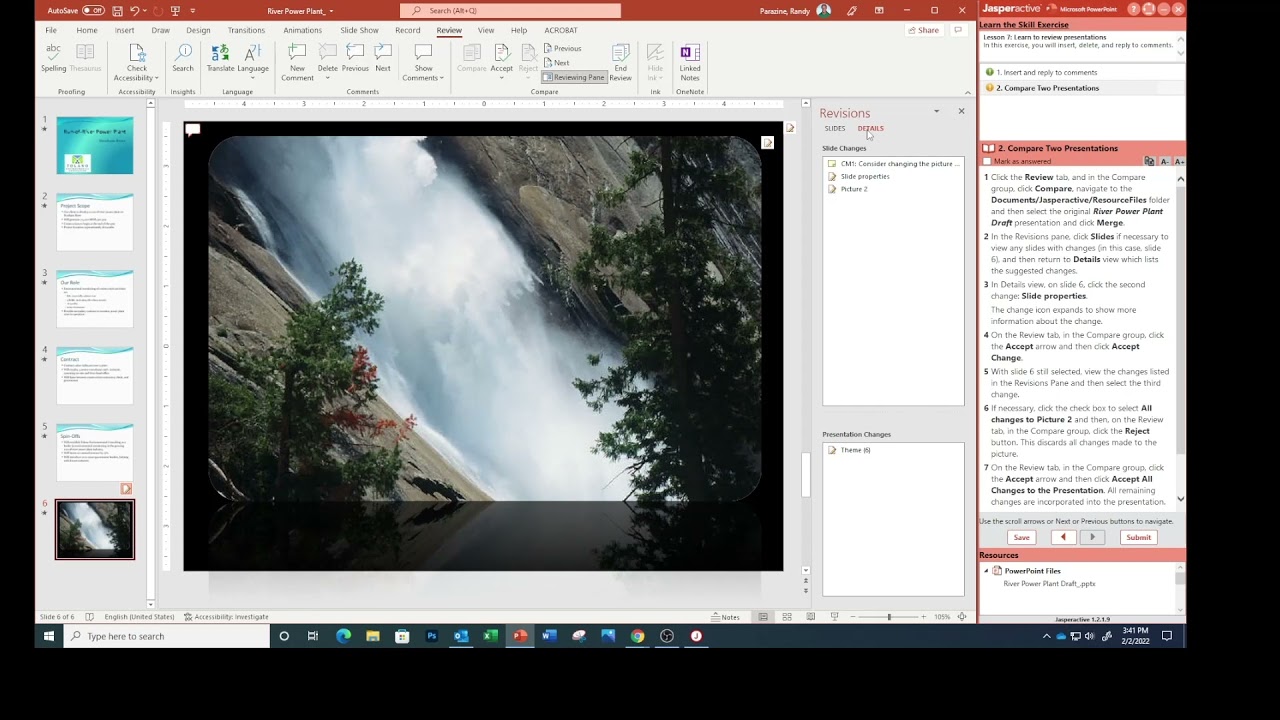The height and width of the screenshot is (720, 1280).
Task: Open the Notes pane from status bar
Action: (726, 616)
